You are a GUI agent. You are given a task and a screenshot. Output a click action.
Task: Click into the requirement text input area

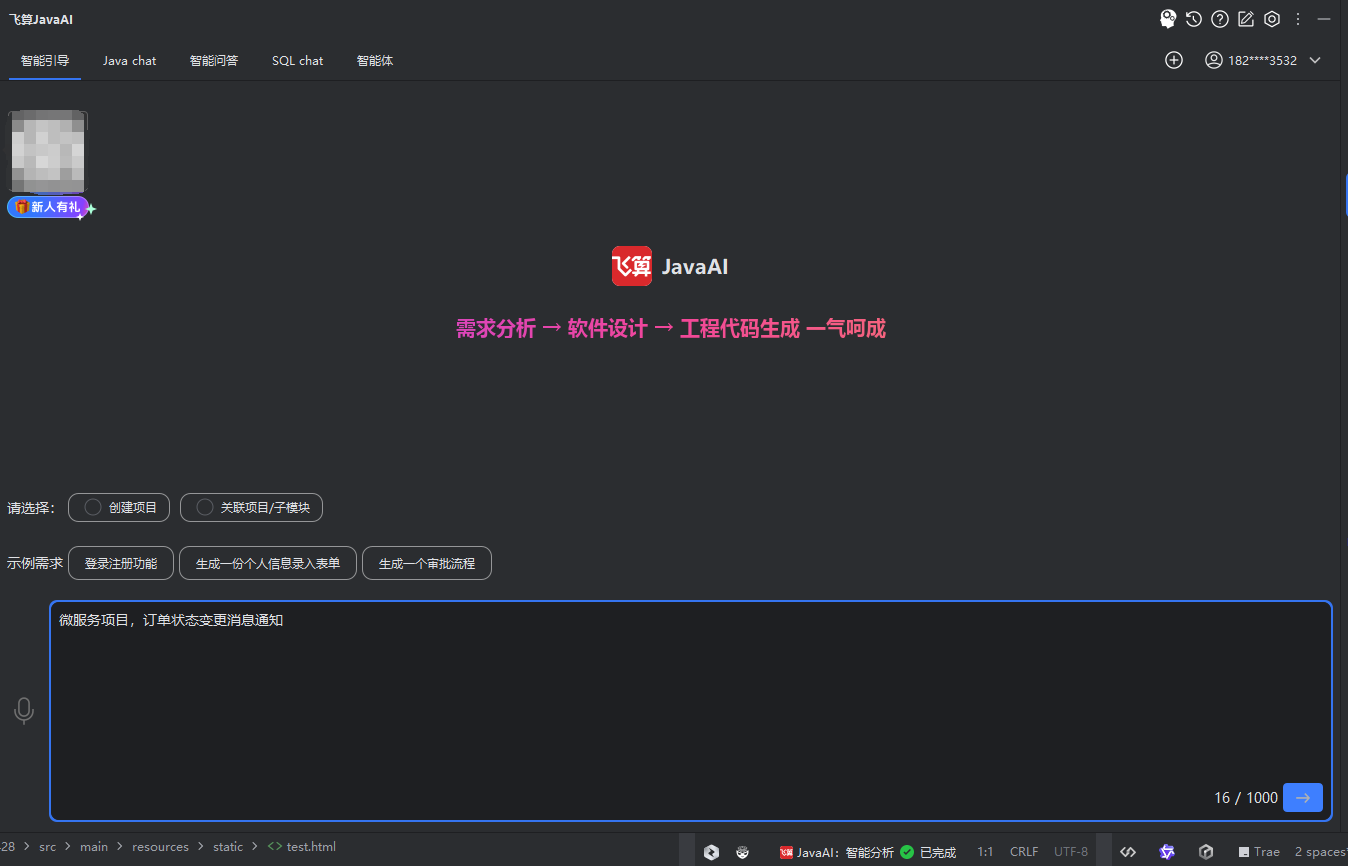691,711
